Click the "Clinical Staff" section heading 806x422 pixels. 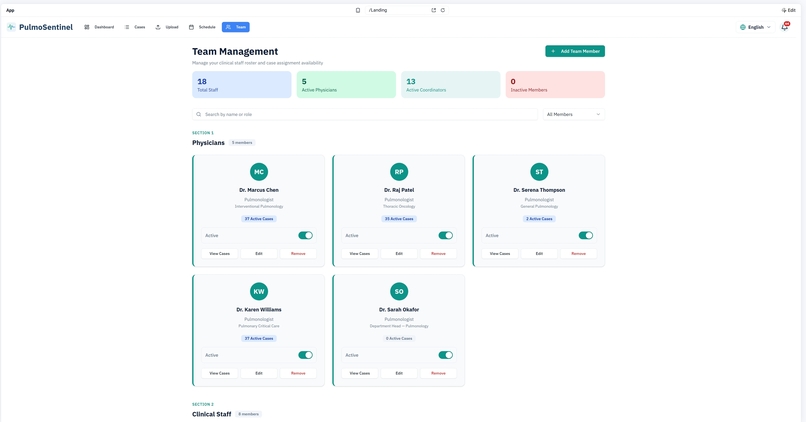(x=212, y=414)
